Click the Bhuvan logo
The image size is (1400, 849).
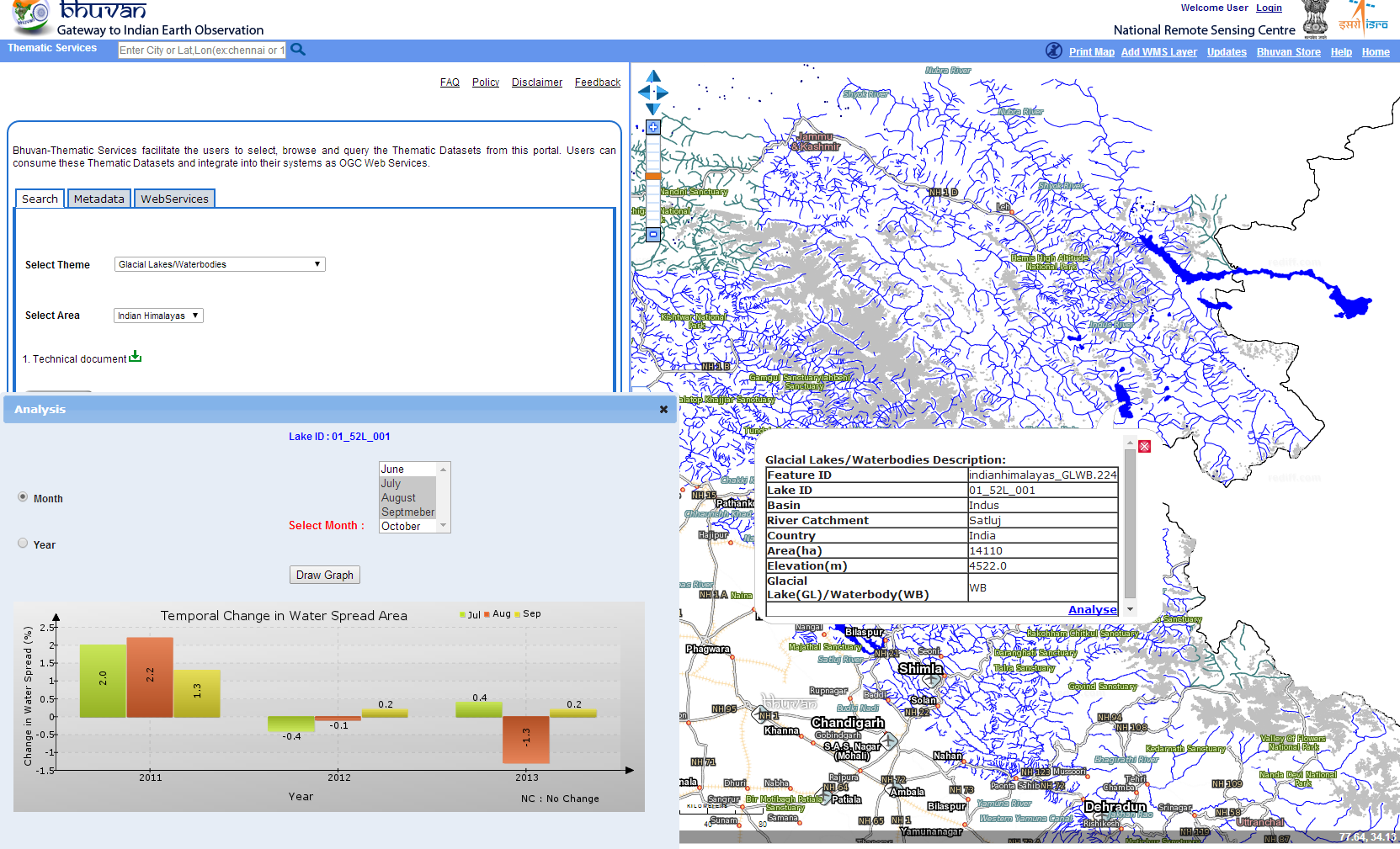pyautogui.click(x=31, y=16)
